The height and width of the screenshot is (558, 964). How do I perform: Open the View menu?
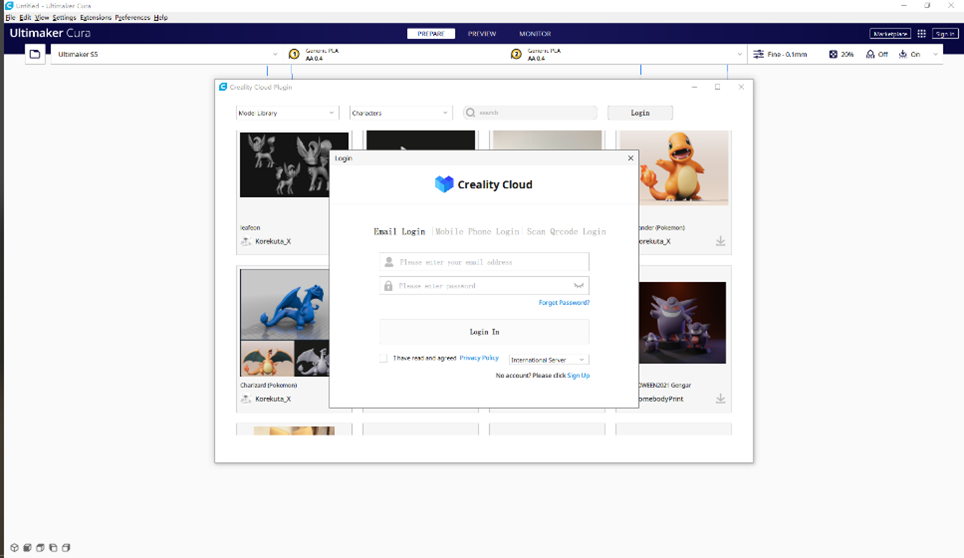42,18
